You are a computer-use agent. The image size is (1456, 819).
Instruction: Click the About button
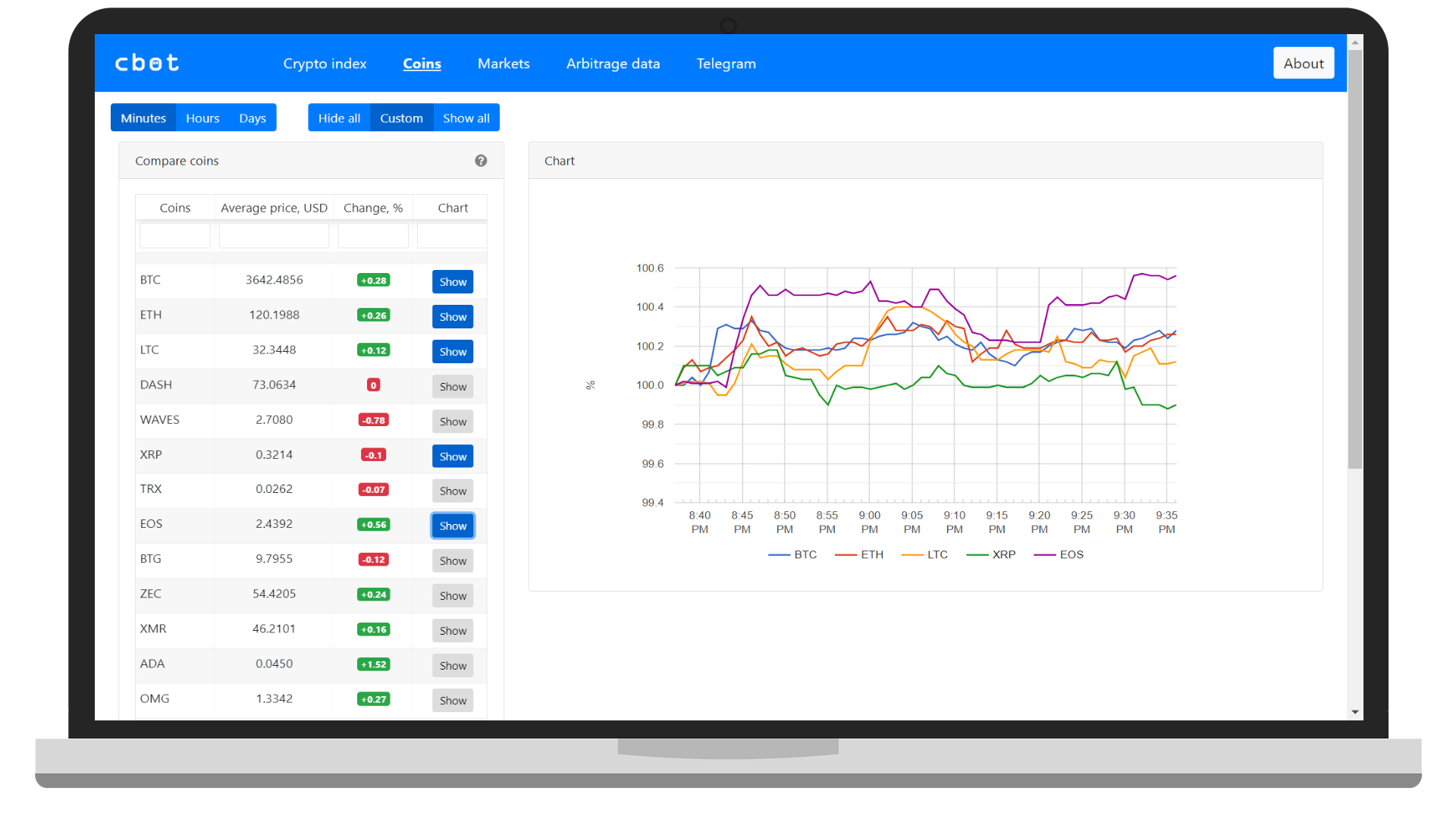click(1303, 64)
